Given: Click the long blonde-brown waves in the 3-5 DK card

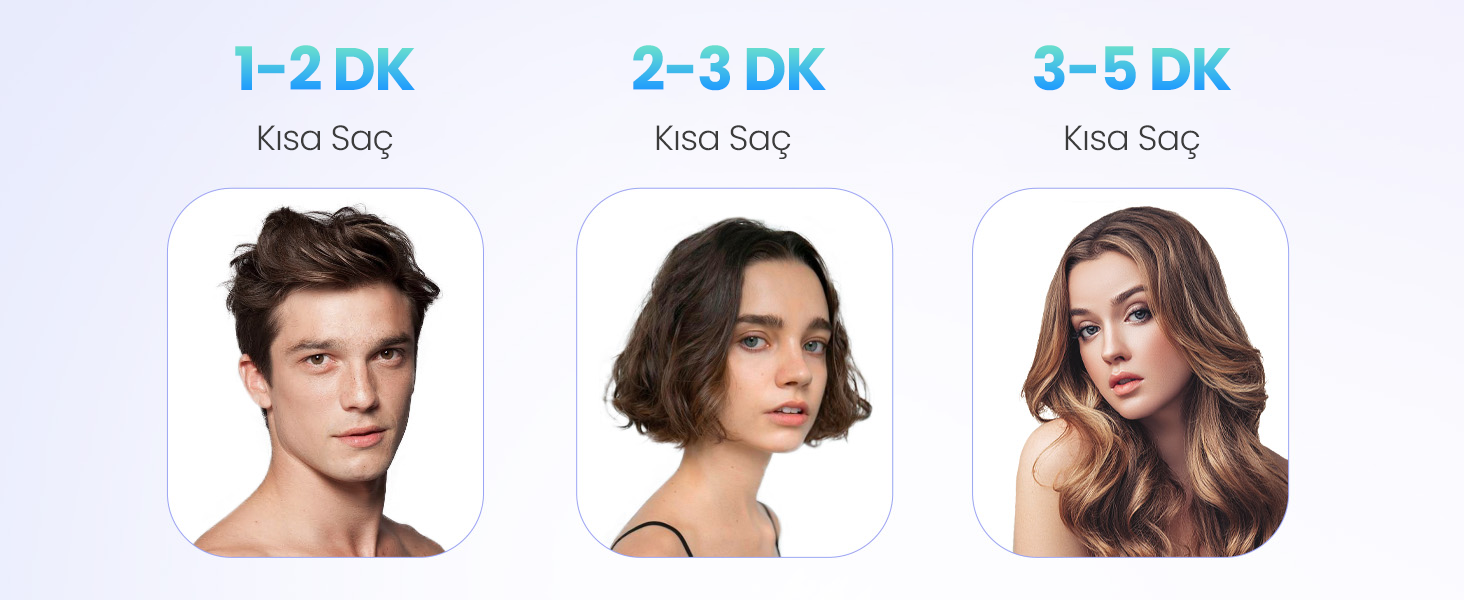Looking at the screenshot, I should [1220, 420].
